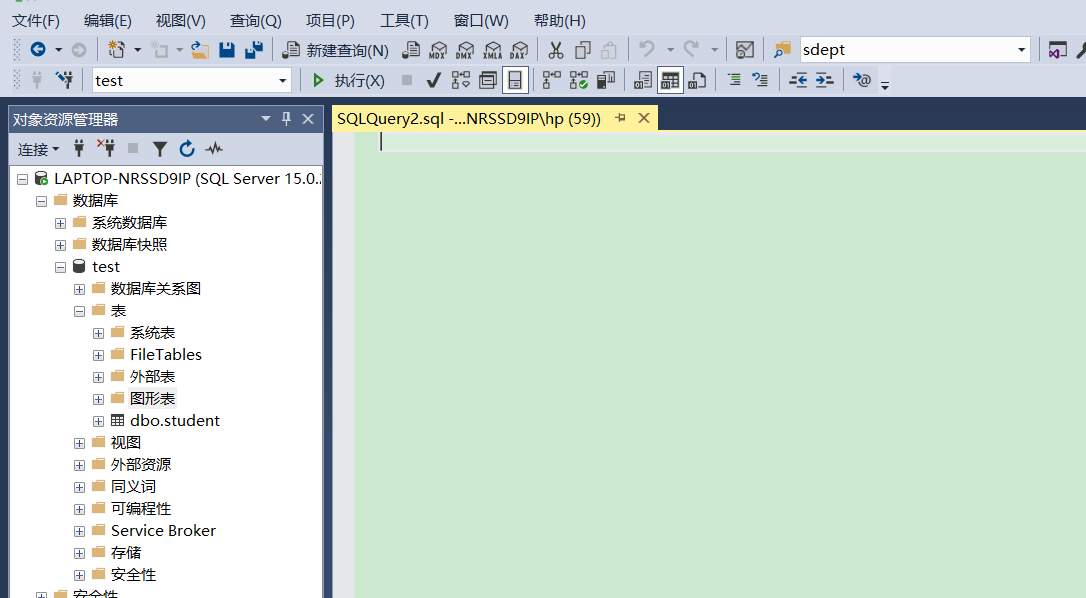The width and height of the screenshot is (1086, 598).
Task: Click the Query Options icon
Action: pyautogui.click(x=488, y=80)
